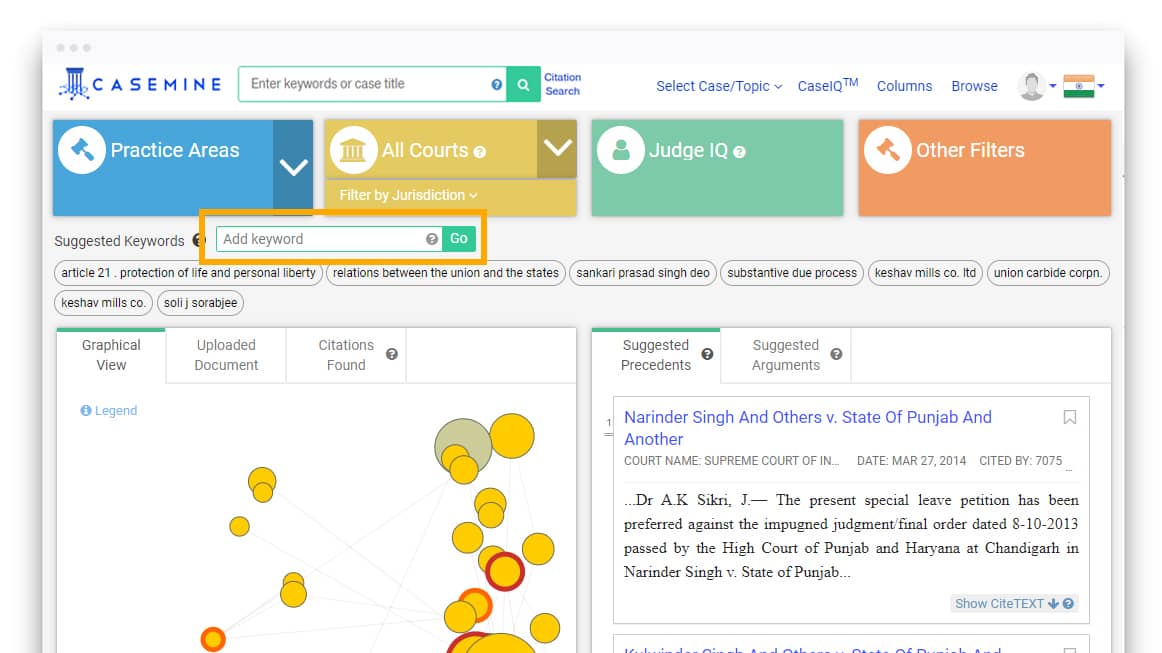
Task: Open the Narinder Singh case title link
Action: pyautogui.click(x=808, y=417)
